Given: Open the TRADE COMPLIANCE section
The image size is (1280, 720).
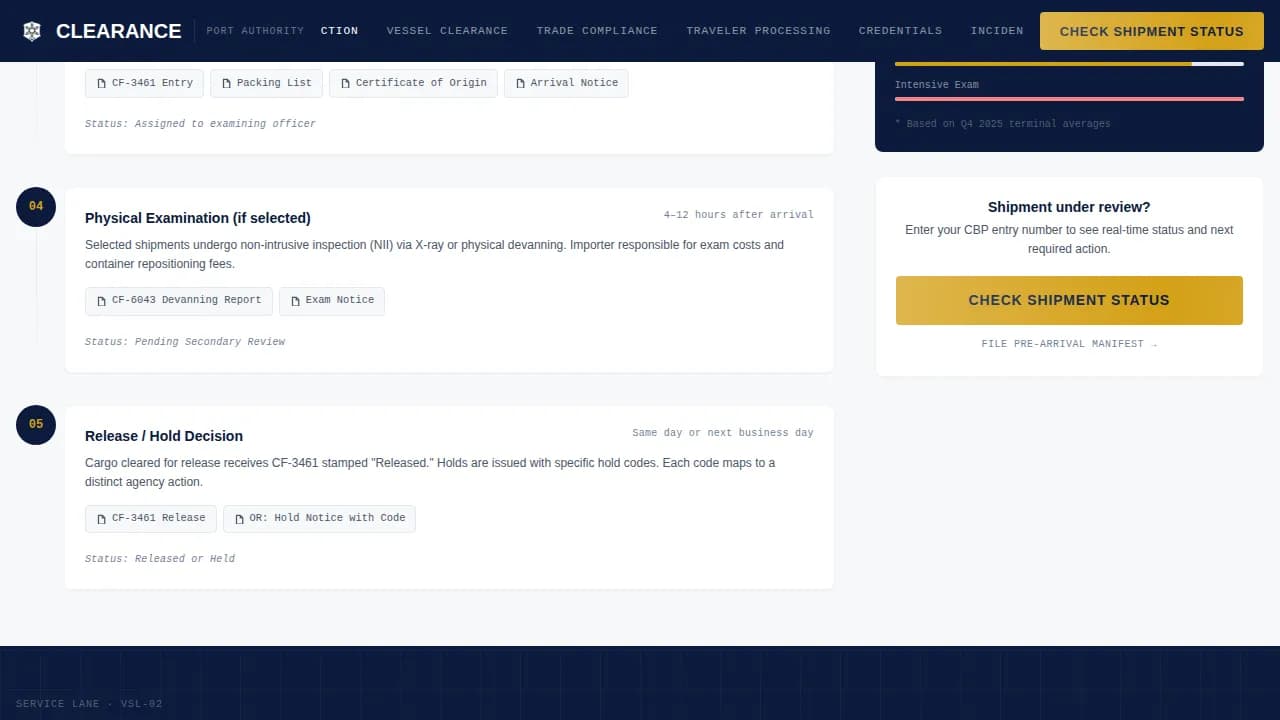Looking at the screenshot, I should tap(597, 31).
